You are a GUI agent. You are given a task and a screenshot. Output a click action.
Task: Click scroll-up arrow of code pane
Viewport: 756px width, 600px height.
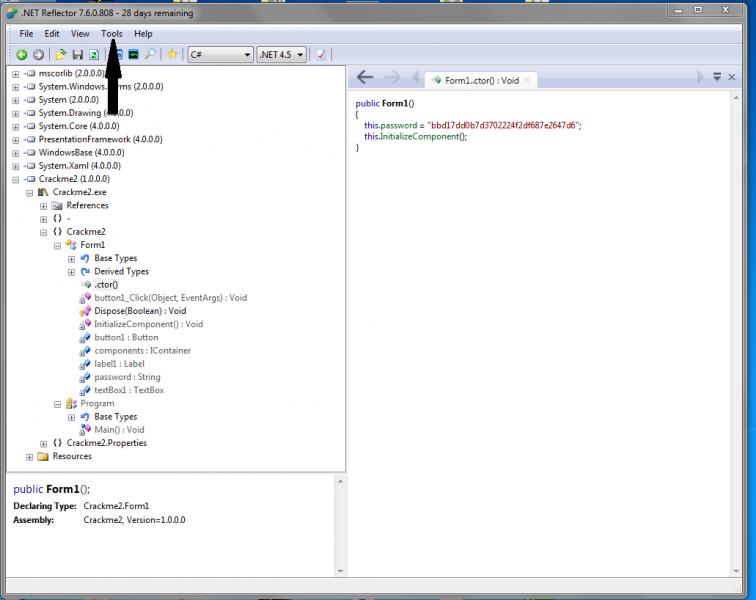736,98
